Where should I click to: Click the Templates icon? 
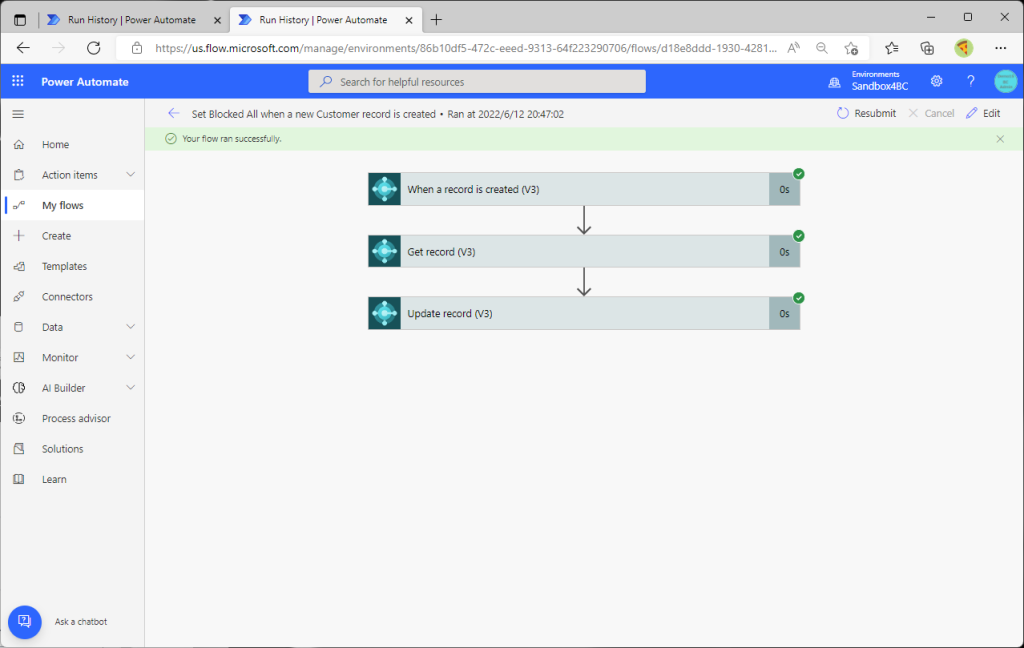[x=19, y=266]
